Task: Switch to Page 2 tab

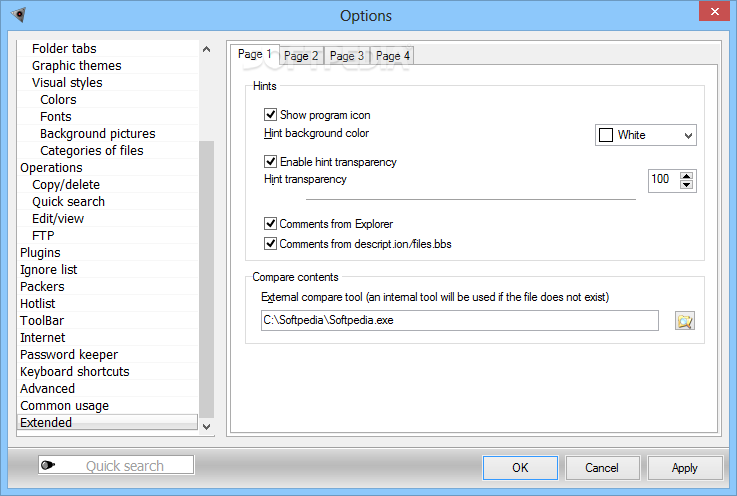Action: [301, 56]
